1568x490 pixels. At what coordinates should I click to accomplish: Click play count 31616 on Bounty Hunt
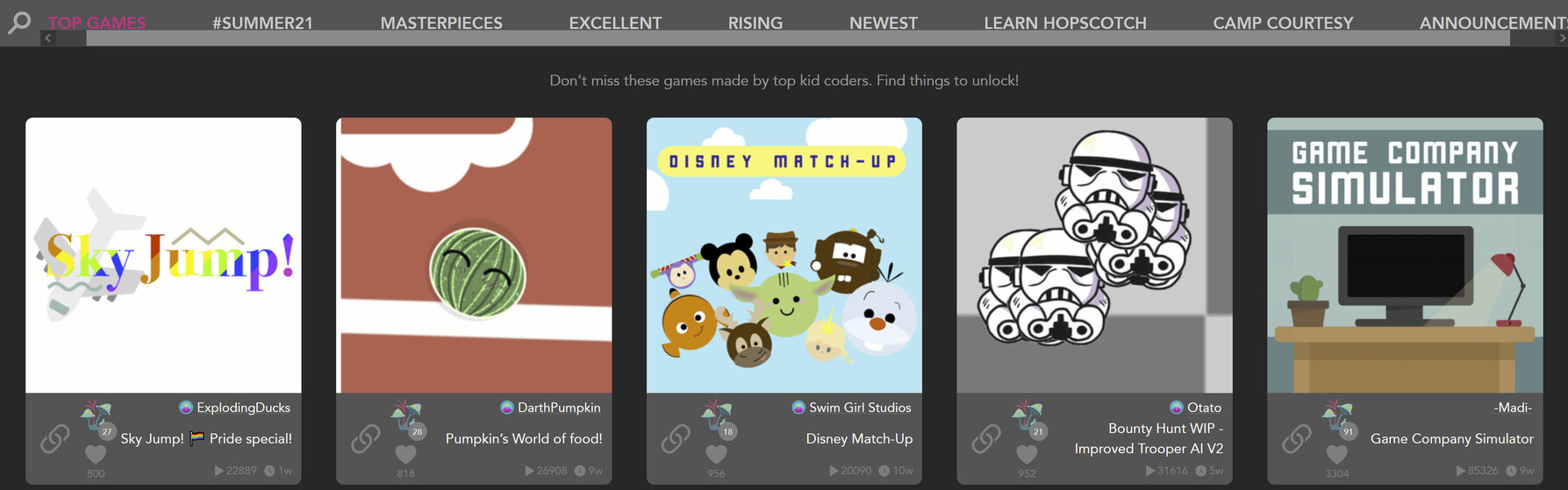click(1172, 471)
